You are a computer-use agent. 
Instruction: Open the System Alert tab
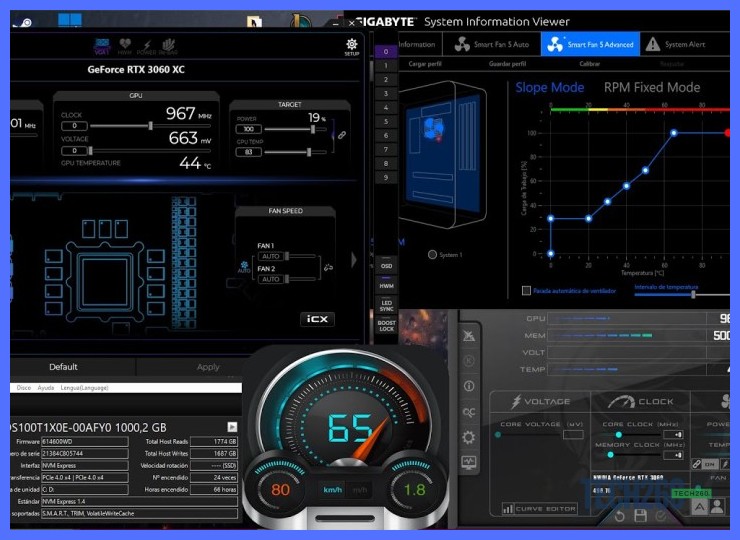coord(676,44)
